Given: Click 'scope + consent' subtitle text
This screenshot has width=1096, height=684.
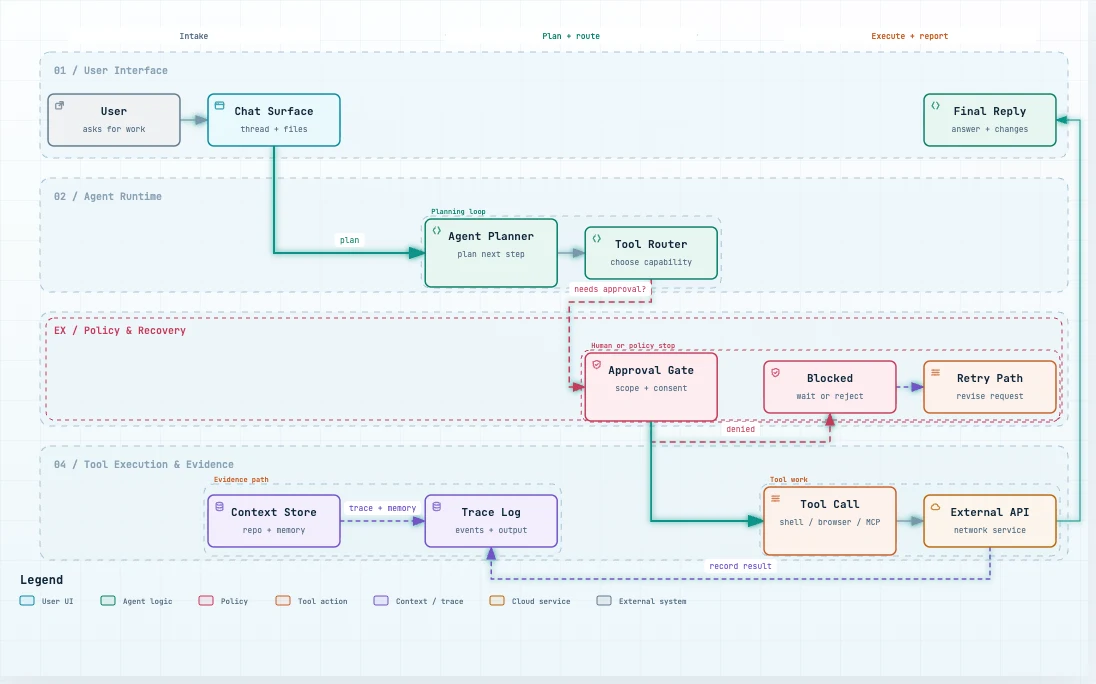Looking at the screenshot, I should tap(651, 388).
